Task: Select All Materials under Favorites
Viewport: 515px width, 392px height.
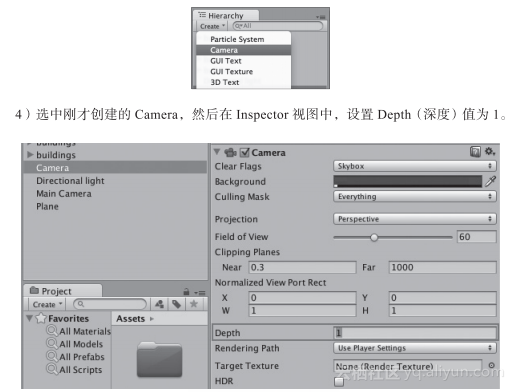Action: [85, 331]
